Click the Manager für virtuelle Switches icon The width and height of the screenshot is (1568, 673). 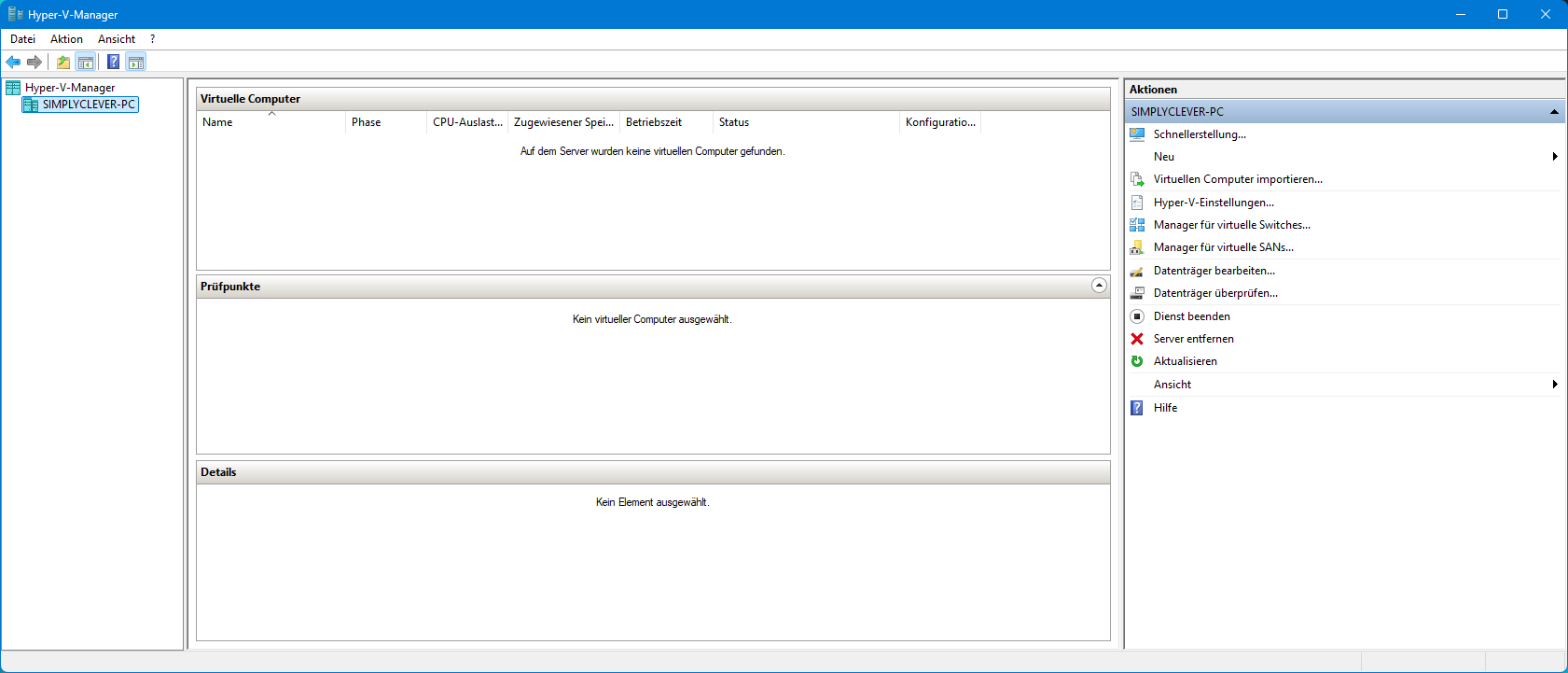1137,225
